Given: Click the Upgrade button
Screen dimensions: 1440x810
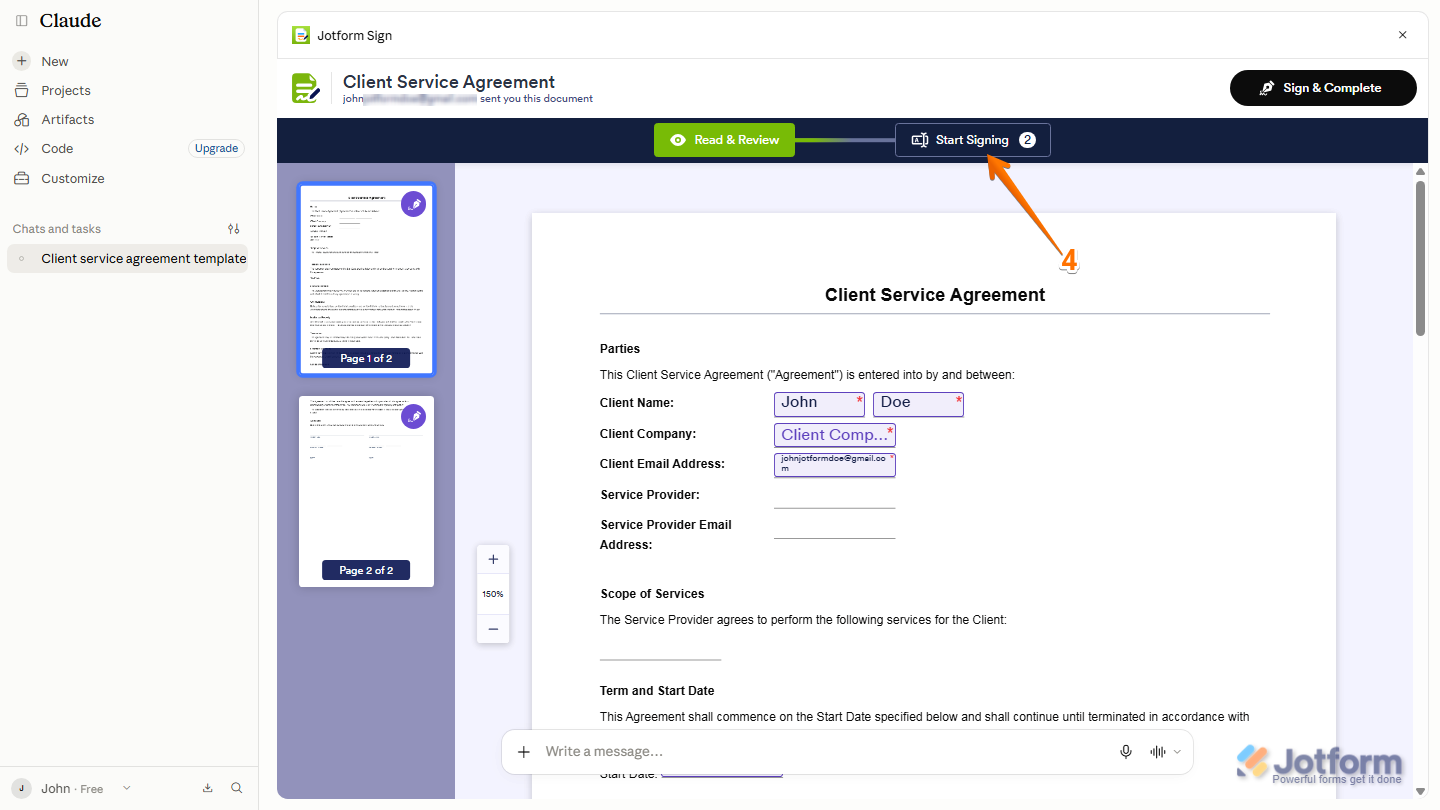Looking at the screenshot, I should (216, 148).
